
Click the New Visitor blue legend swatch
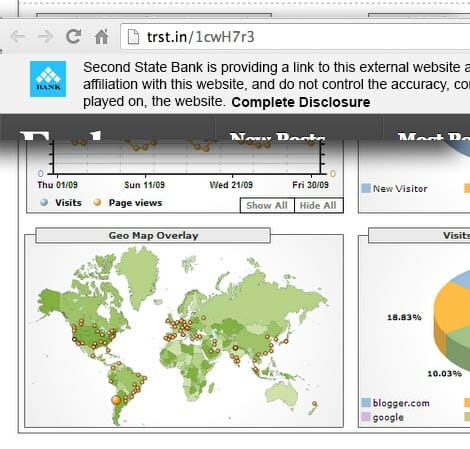[366, 188]
